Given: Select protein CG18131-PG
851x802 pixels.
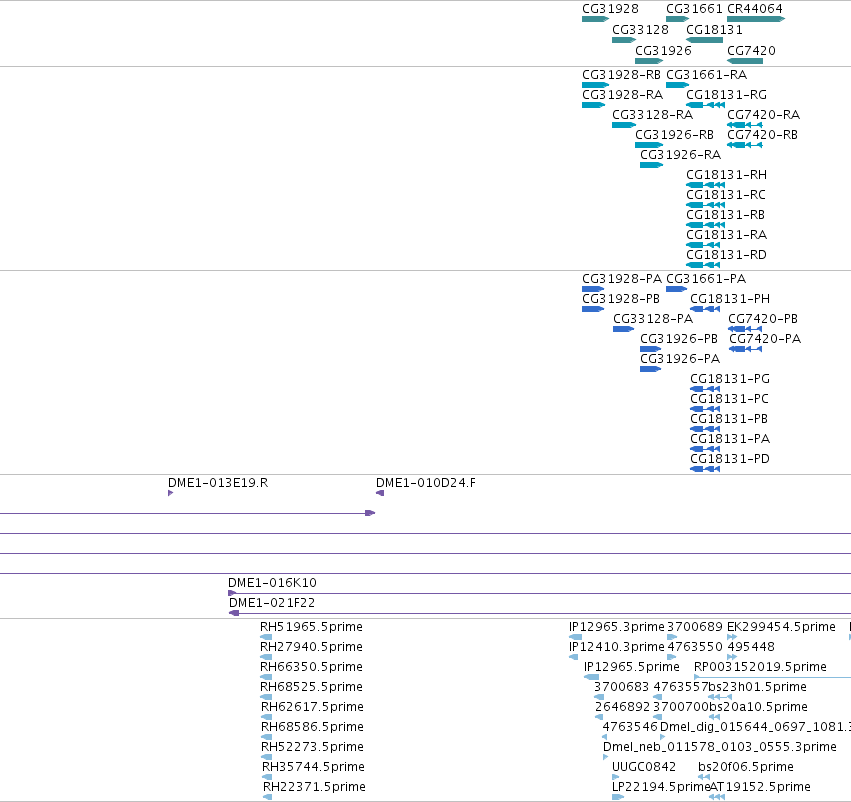Looking at the screenshot, I should pos(730,379).
